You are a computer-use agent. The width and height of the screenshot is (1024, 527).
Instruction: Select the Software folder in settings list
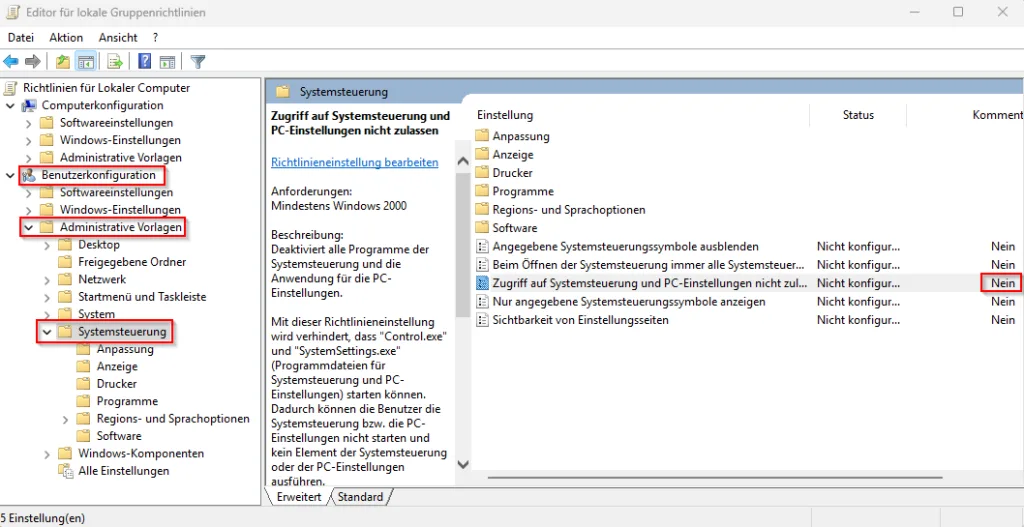[515, 228]
